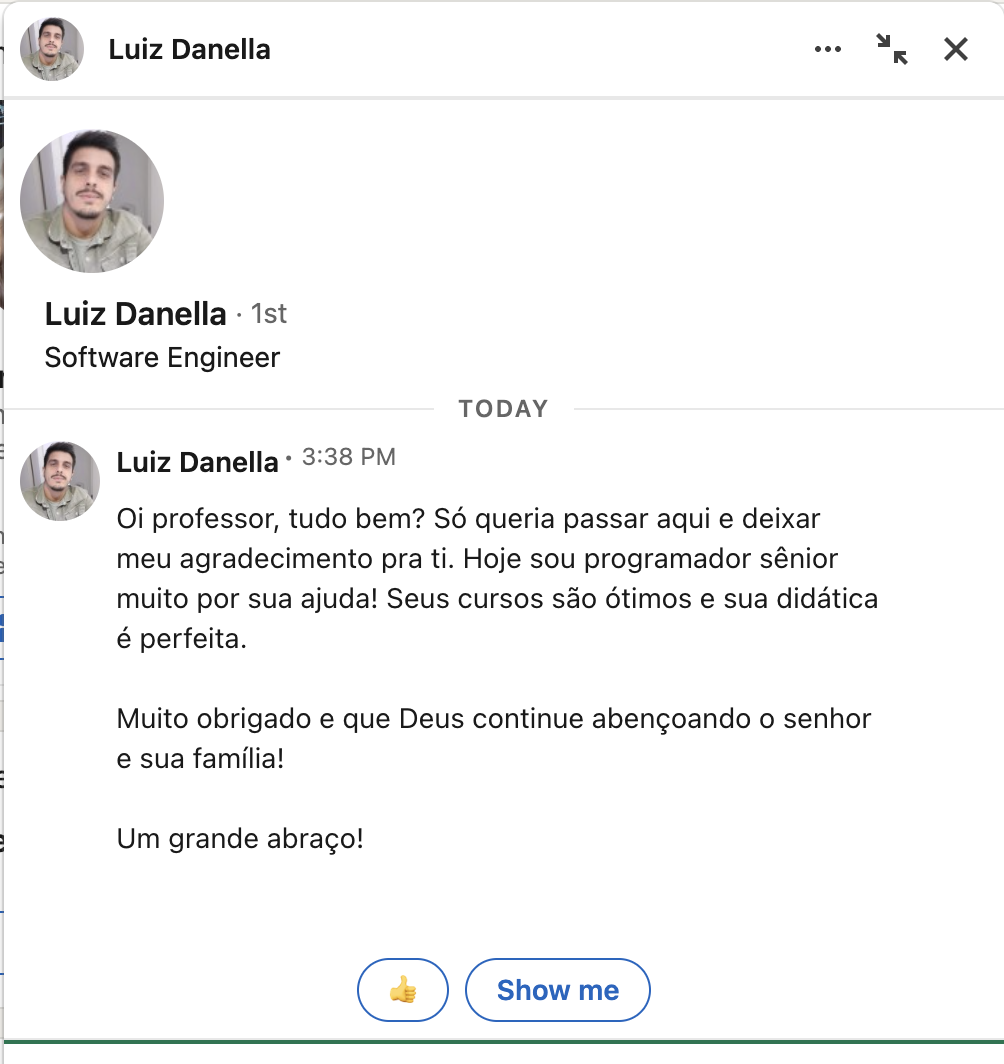Click the "Show me" quick reply button

[558, 990]
